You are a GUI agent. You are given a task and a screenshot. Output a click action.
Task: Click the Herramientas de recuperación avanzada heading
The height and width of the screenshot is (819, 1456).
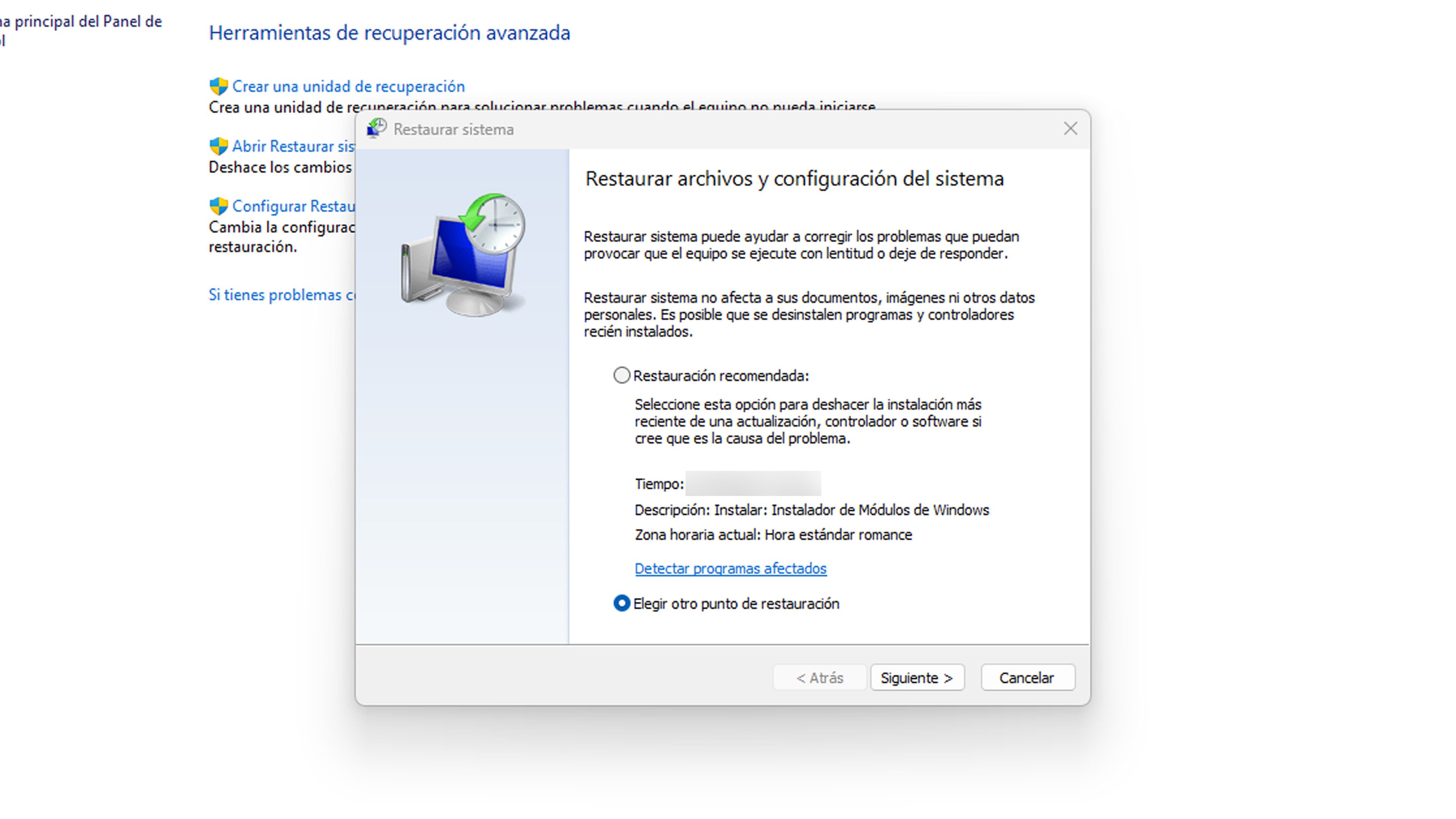pyautogui.click(x=389, y=33)
